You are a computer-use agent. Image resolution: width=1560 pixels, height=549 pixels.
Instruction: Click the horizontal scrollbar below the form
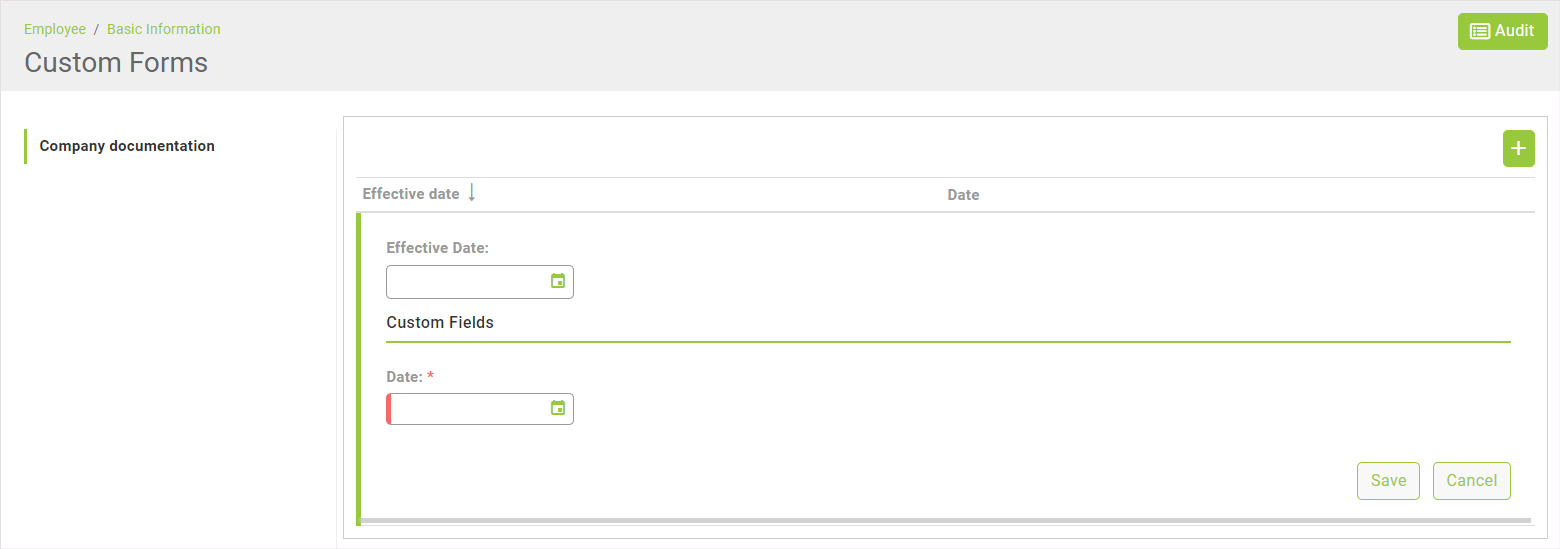[x=945, y=521]
